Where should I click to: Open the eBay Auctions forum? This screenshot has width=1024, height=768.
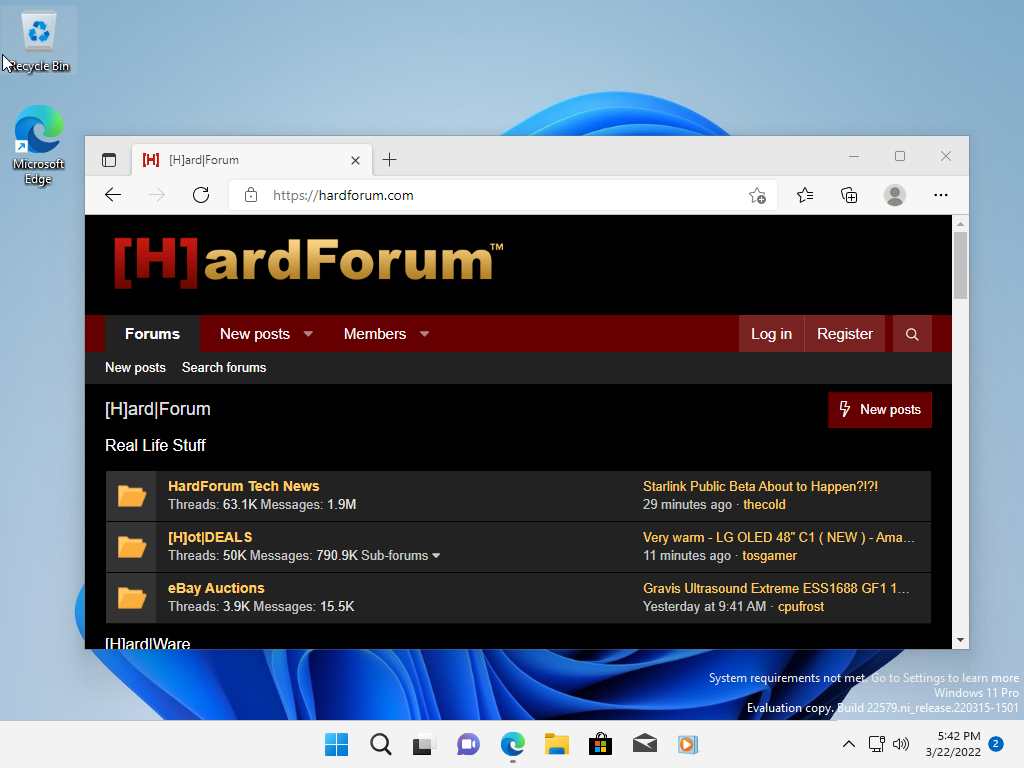pyautogui.click(x=216, y=588)
